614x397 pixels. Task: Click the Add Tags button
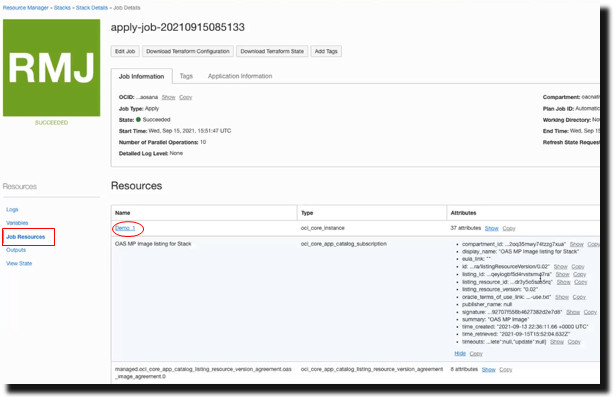(326, 51)
